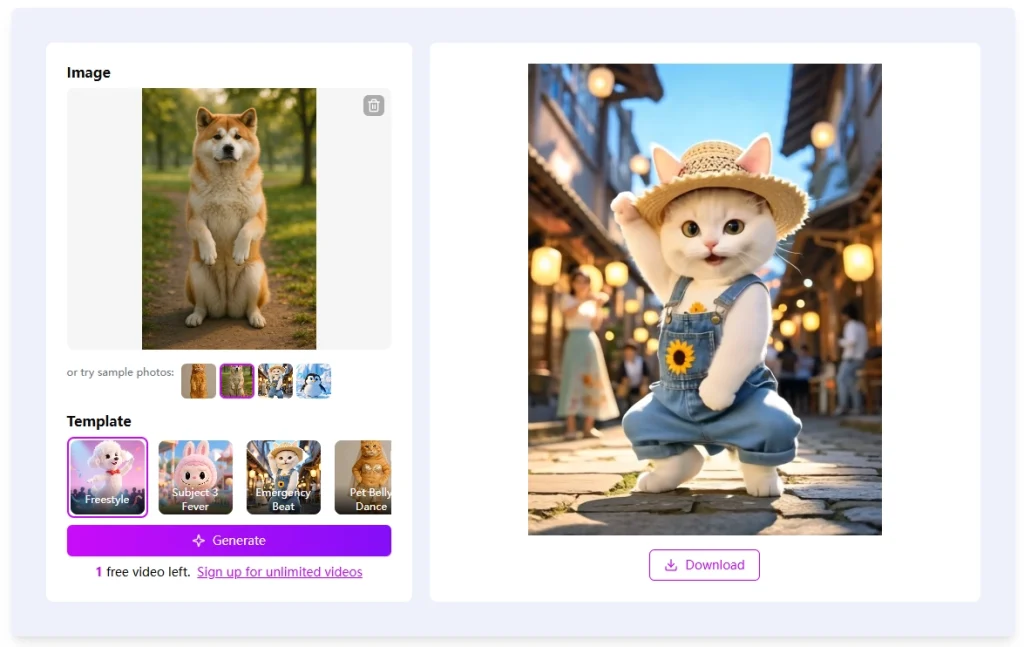Click the Image section heading
Screen dimensions: 1024x647
(x=89, y=72)
